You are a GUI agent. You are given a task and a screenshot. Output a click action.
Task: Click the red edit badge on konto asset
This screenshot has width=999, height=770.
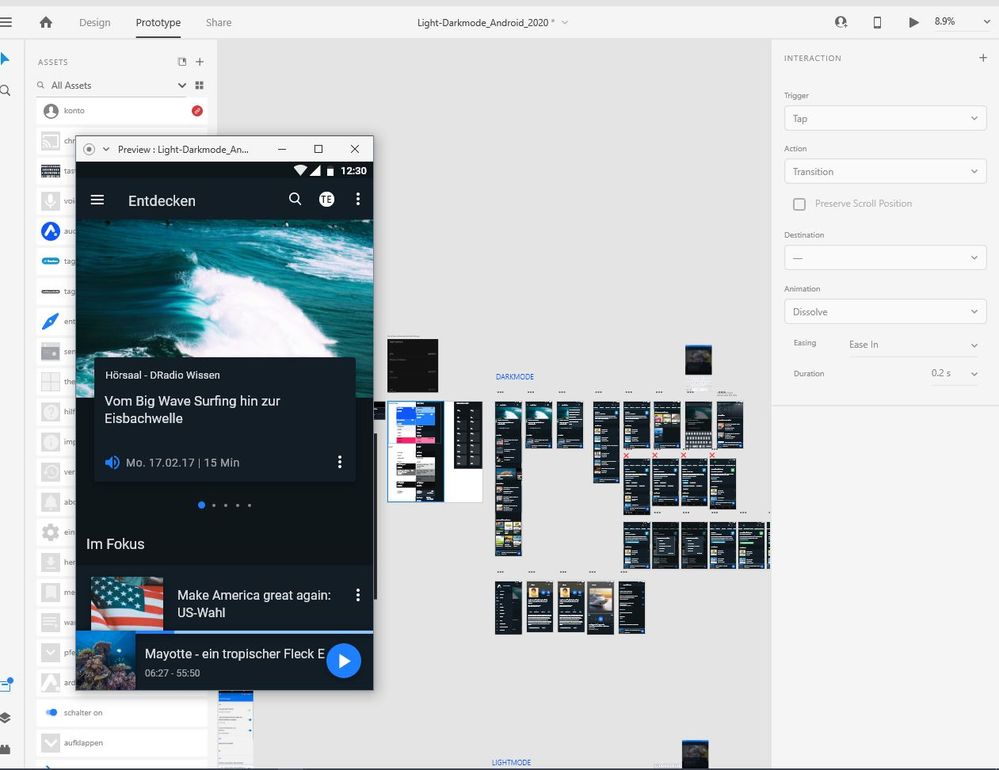198,111
